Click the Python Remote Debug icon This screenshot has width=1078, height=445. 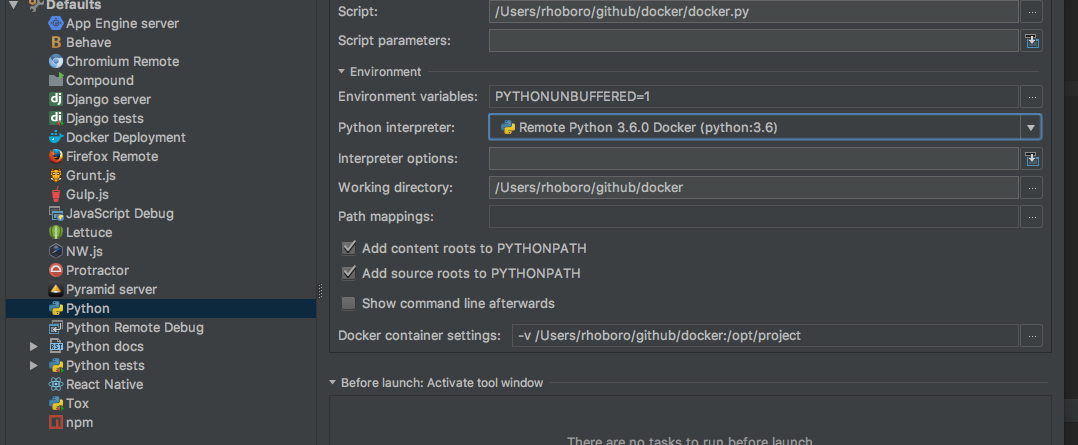[56, 327]
